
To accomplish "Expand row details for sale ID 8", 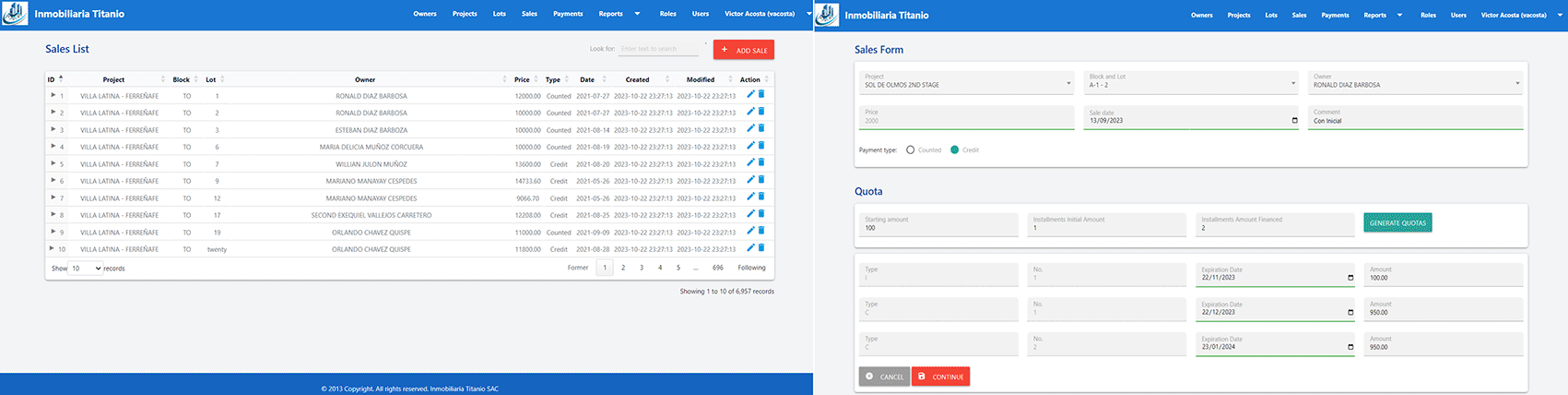I will tap(53, 214).
